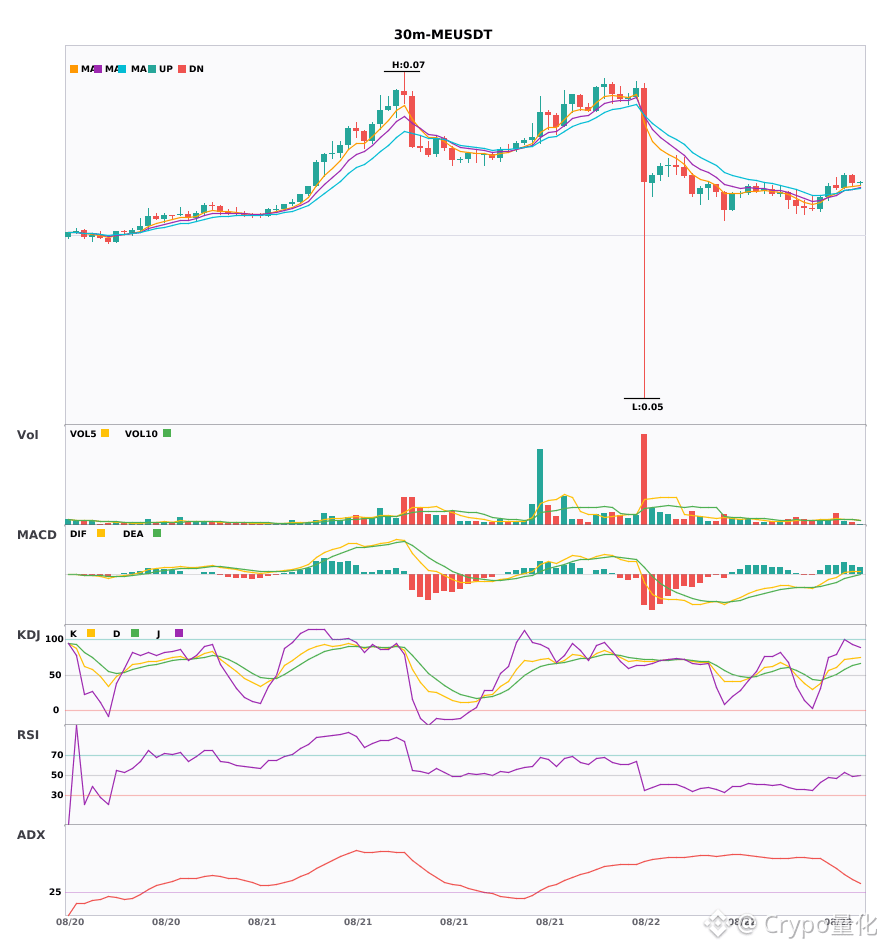Click the Vol panel label
Viewport: 885px width, 950px height.
27,435
